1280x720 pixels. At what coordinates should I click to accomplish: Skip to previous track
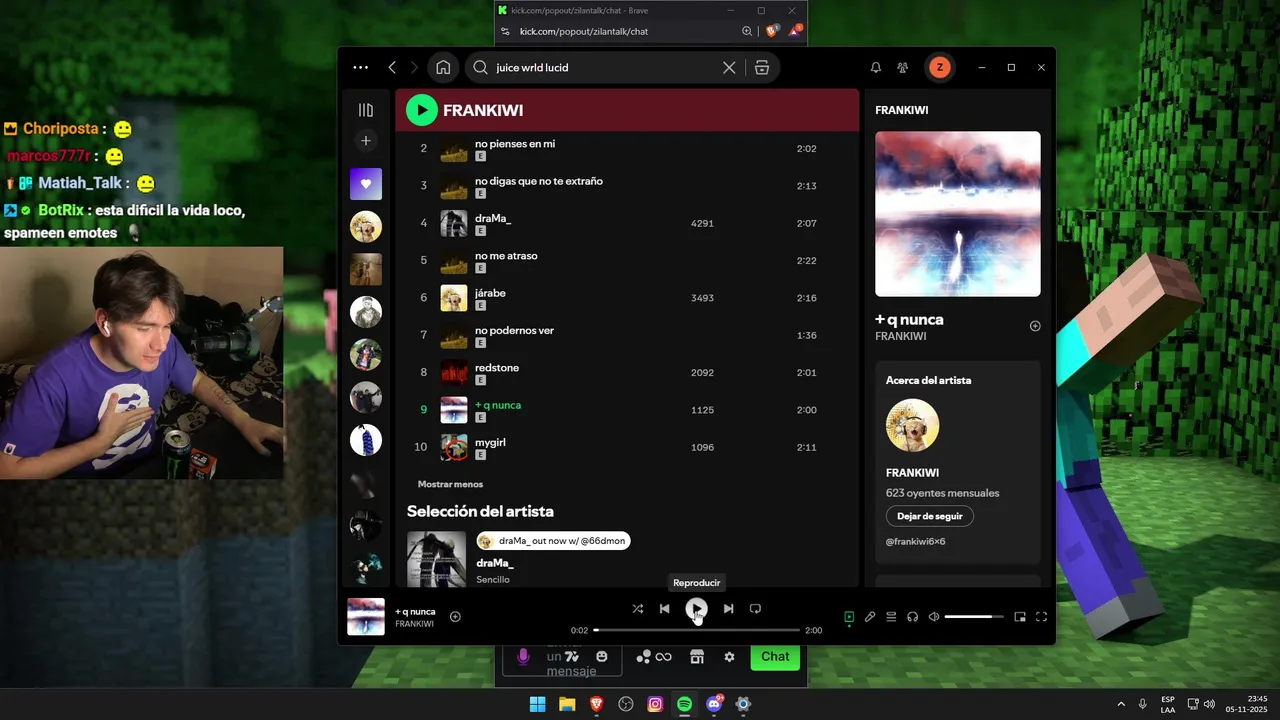(664, 608)
